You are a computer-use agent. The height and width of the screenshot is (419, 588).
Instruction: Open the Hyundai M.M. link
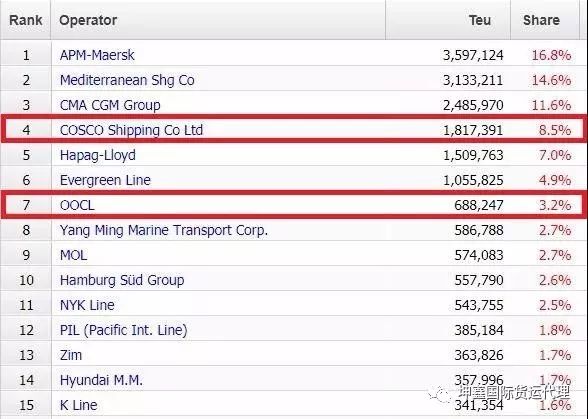coord(102,380)
